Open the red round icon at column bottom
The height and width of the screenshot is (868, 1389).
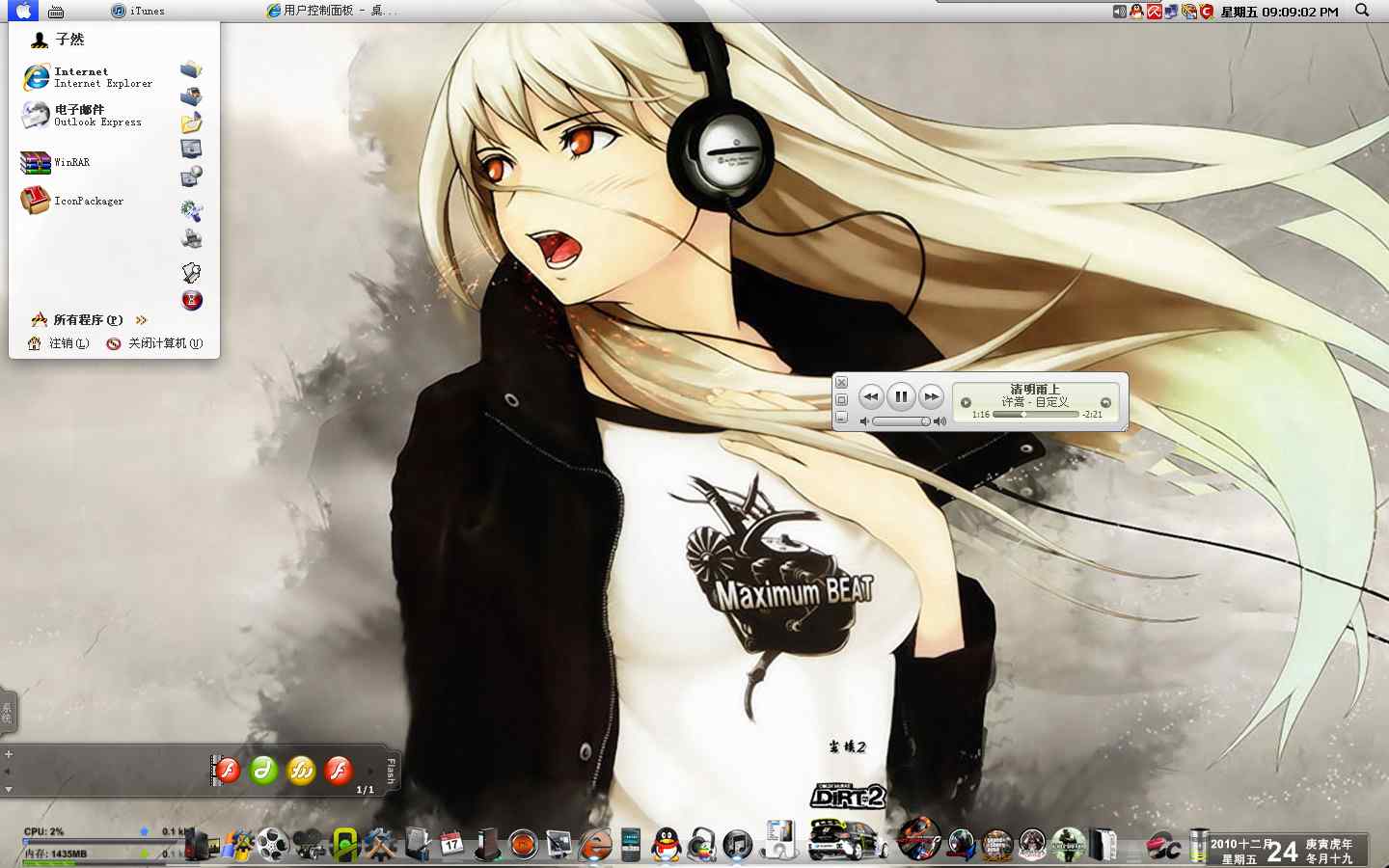(x=192, y=300)
